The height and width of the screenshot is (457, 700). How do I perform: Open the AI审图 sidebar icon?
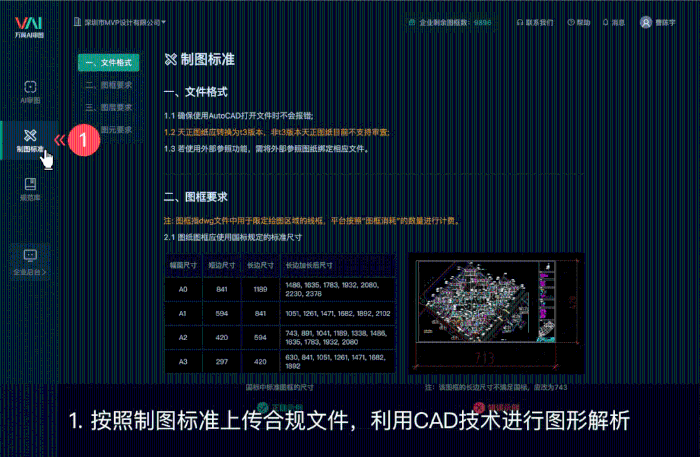pyautogui.click(x=30, y=91)
